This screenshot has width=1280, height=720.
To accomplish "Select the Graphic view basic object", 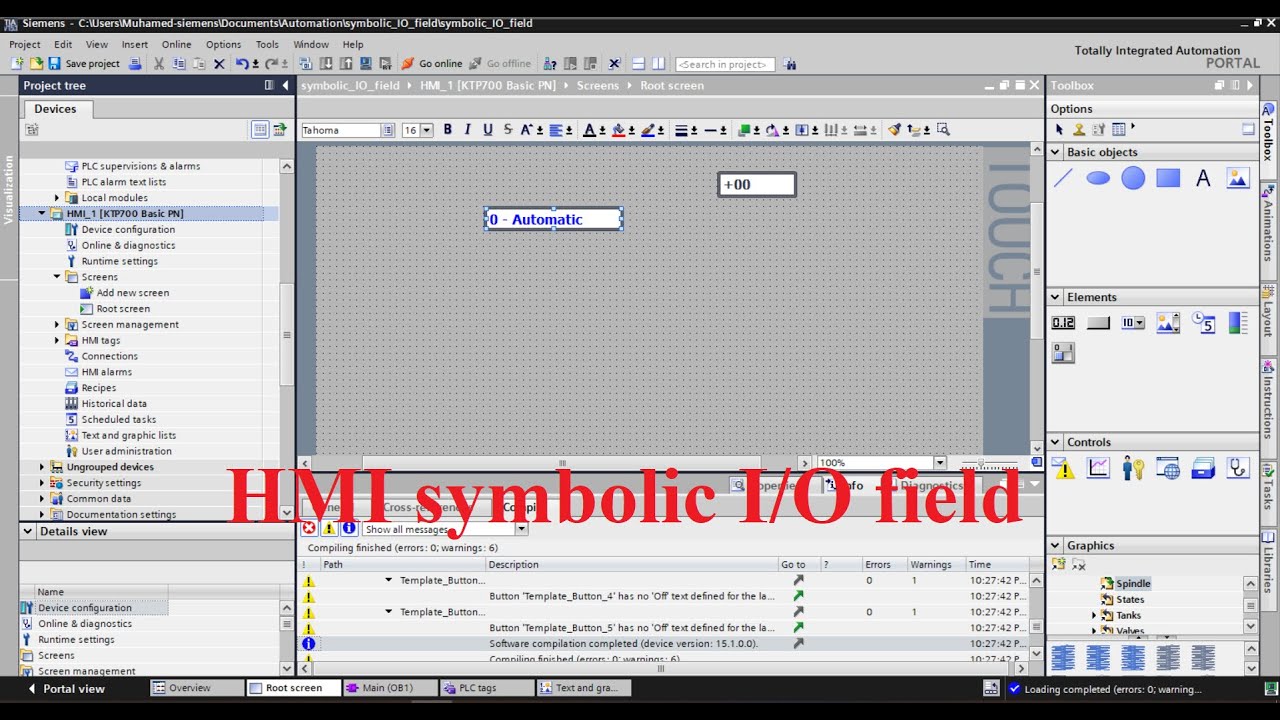I will pos(1238,178).
